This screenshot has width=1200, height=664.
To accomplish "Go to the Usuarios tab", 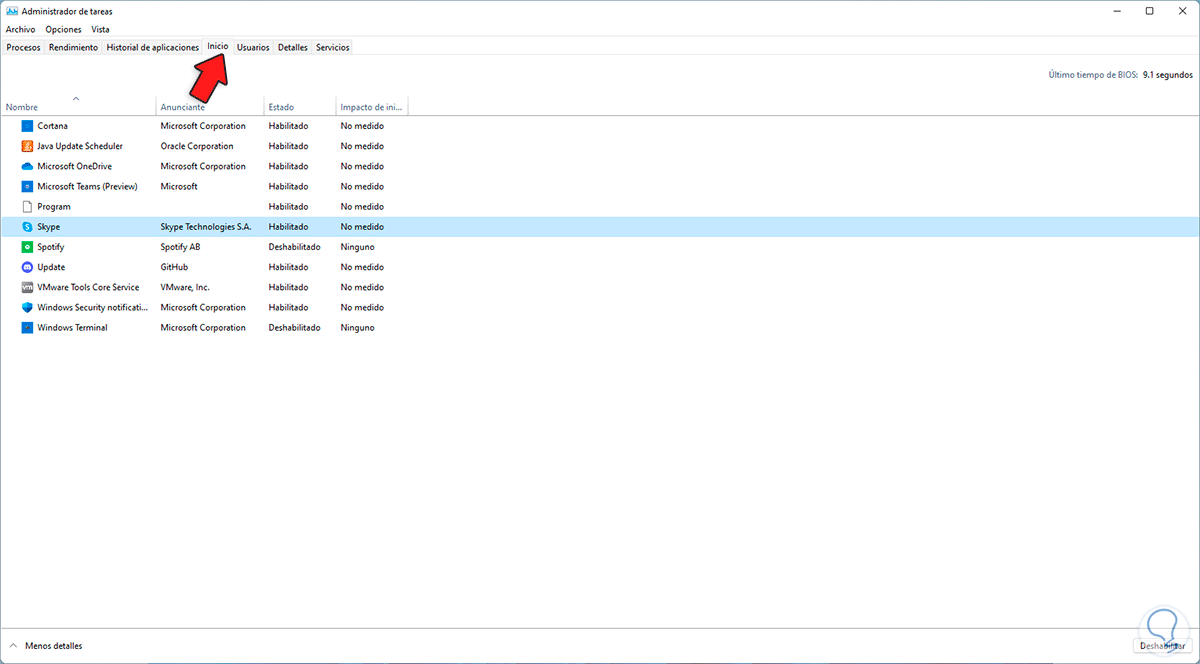I will click(x=253, y=47).
